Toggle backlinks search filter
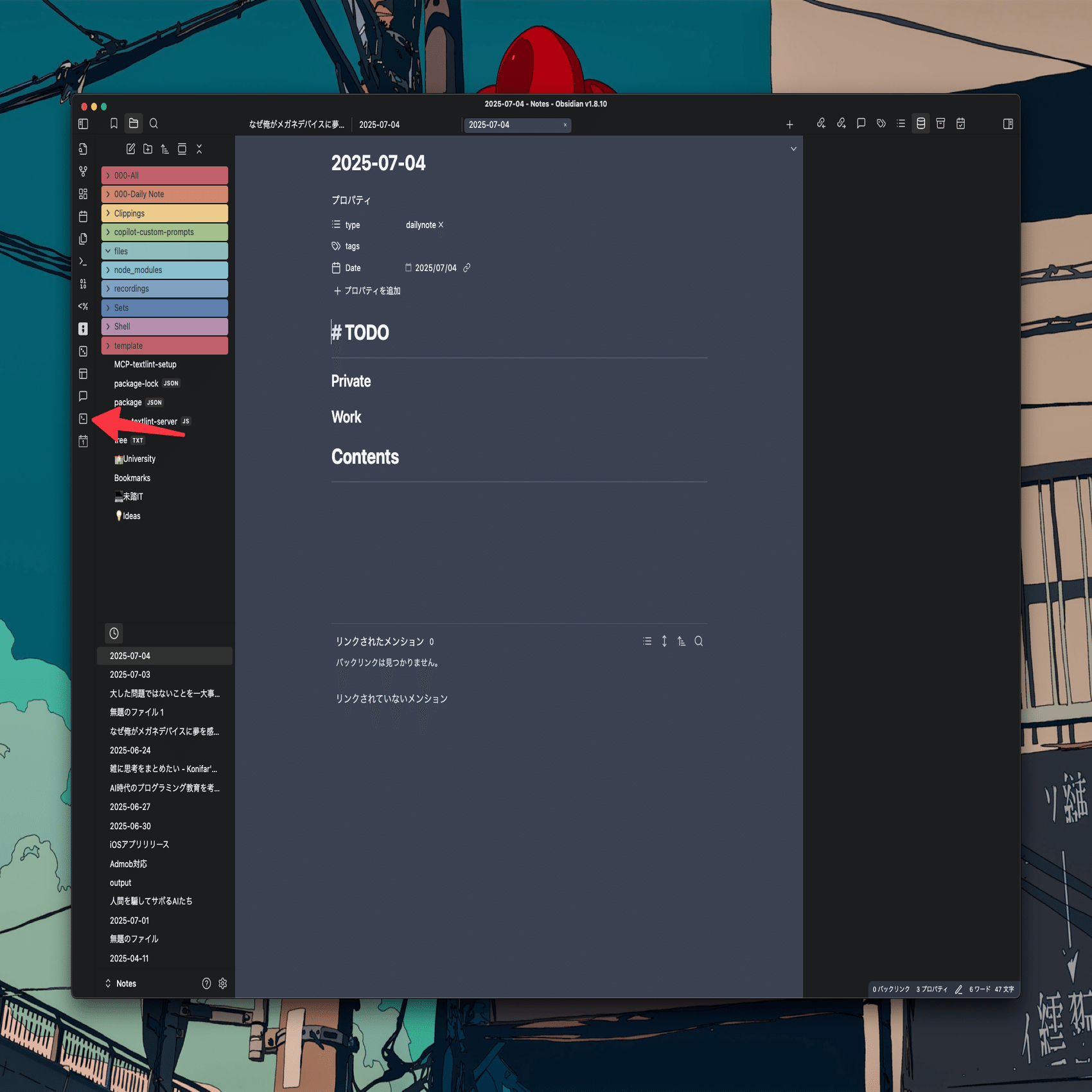This screenshot has height=1092, width=1092. (x=699, y=641)
